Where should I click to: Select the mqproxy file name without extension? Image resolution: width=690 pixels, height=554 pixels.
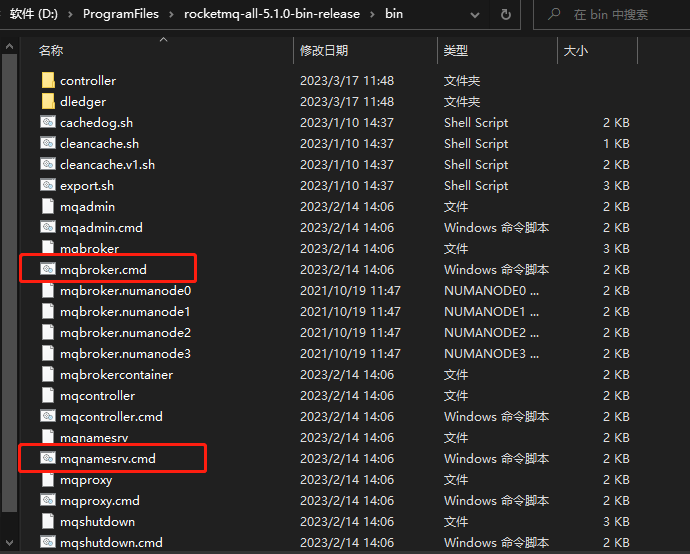86,480
